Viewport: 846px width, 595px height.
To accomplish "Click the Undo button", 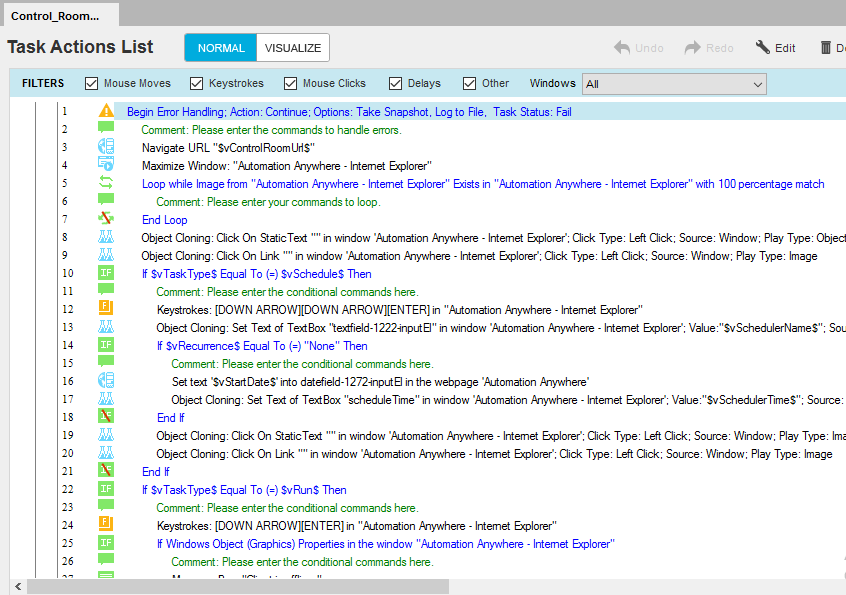I will pos(639,48).
